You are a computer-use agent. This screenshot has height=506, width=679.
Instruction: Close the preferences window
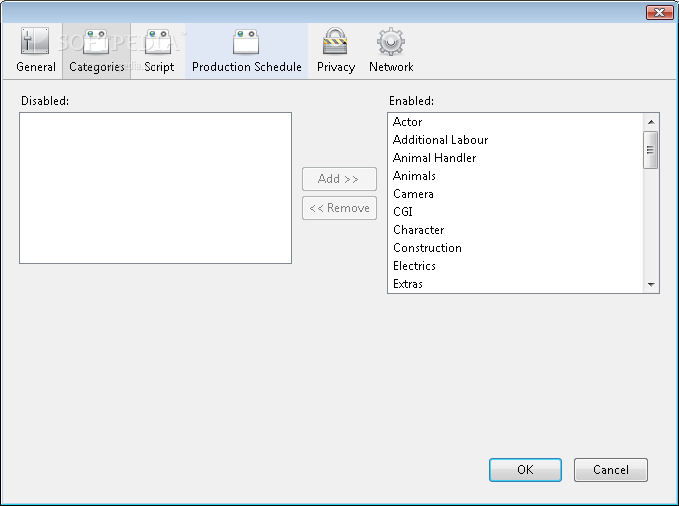[660, 13]
